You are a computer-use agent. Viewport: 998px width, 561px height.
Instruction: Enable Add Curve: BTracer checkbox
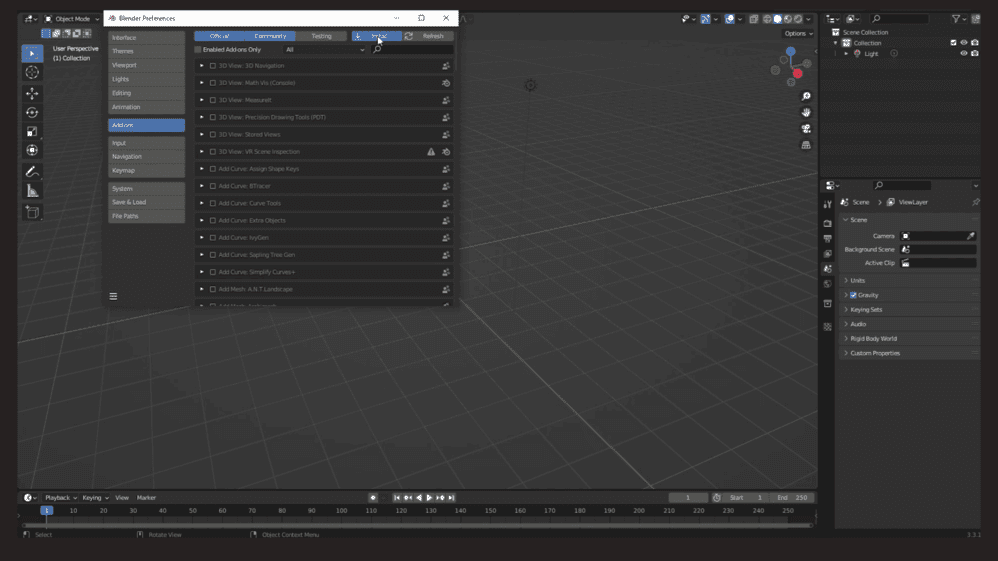click(x=213, y=186)
